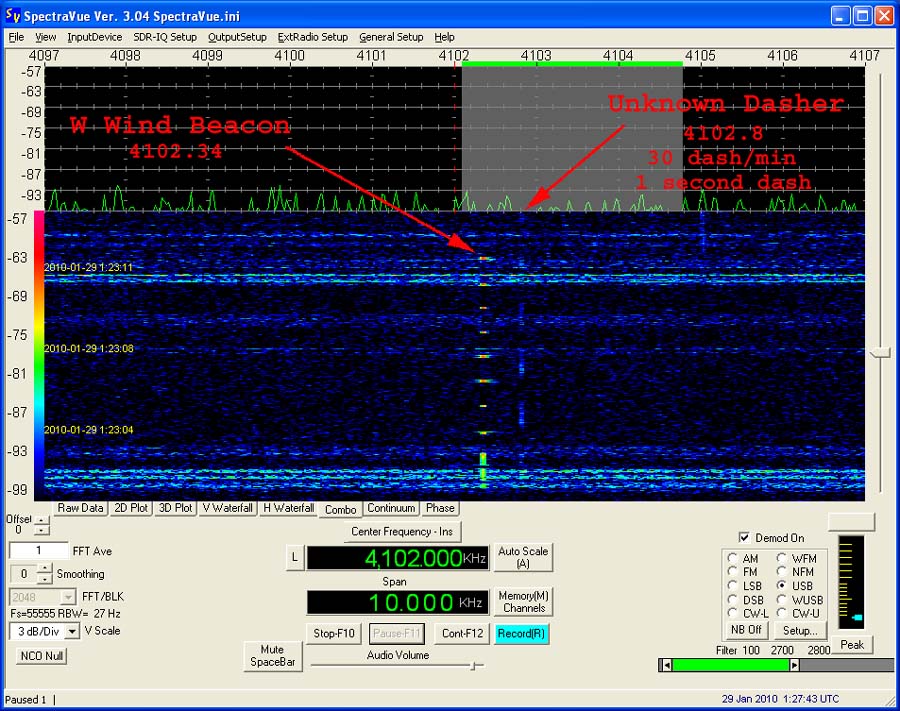Open Memory(M) Channels
The image size is (900, 711).
tap(523, 602)
